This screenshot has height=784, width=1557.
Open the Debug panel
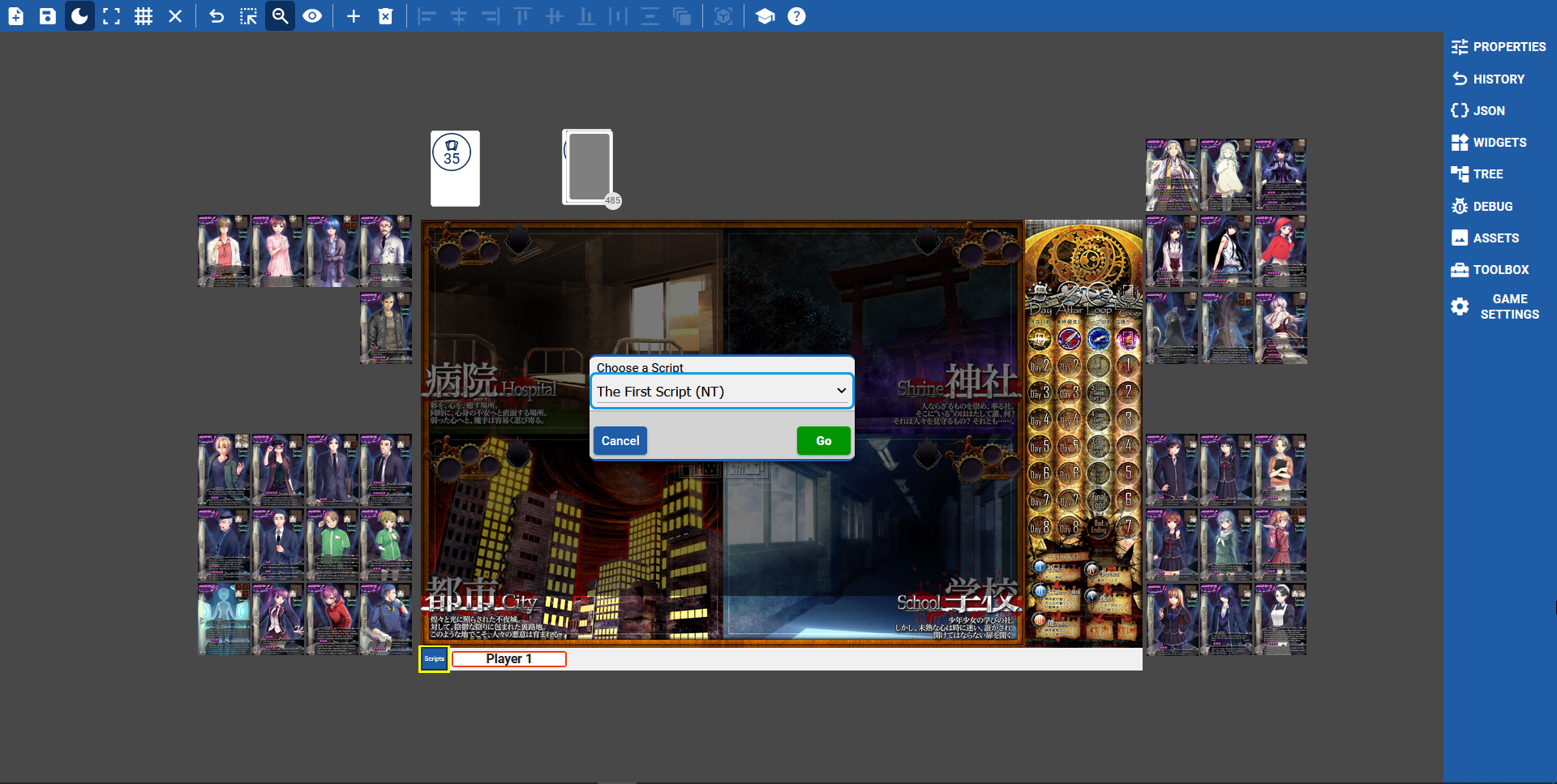point(1482,206)
